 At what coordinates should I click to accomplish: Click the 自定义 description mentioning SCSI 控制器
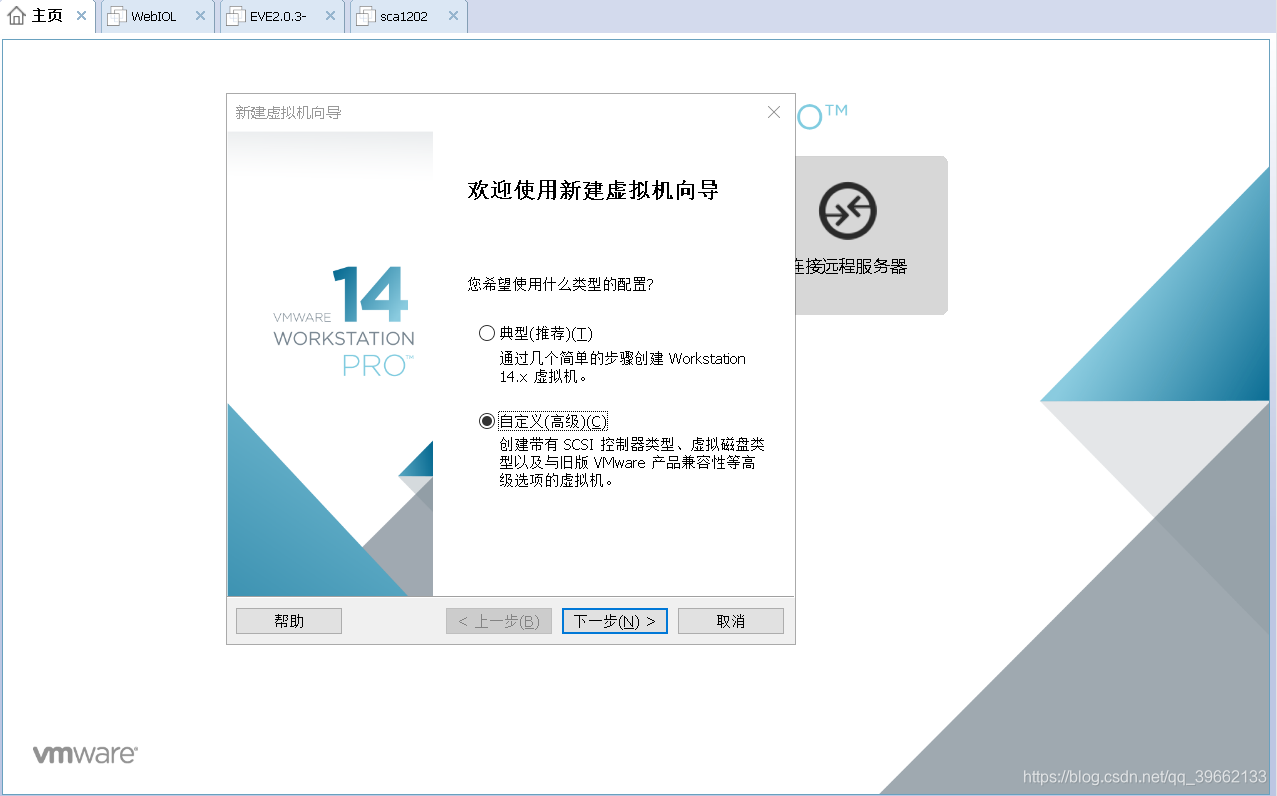[632, 462]
